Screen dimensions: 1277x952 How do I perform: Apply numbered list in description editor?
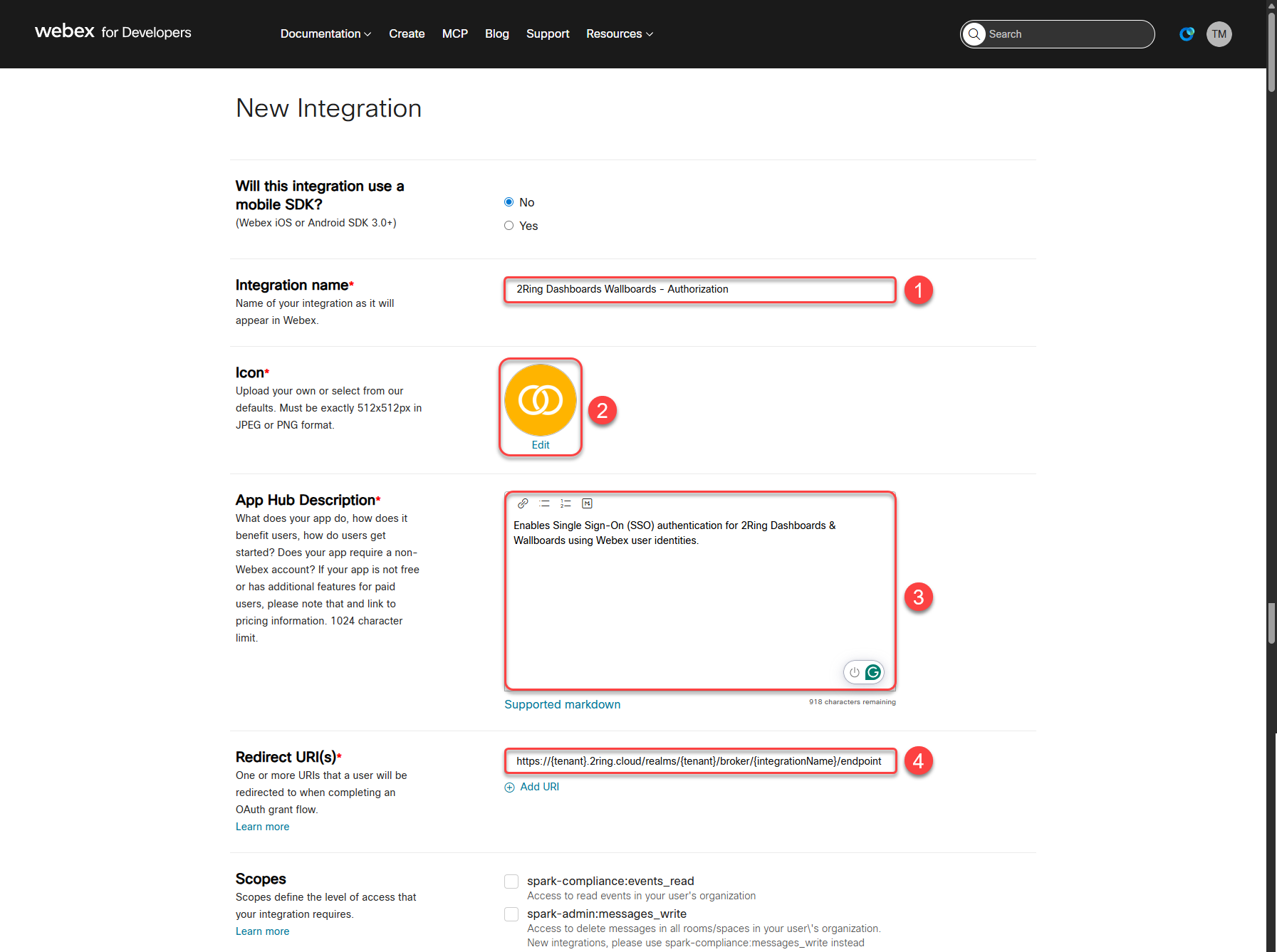click(x=565, y=503)
